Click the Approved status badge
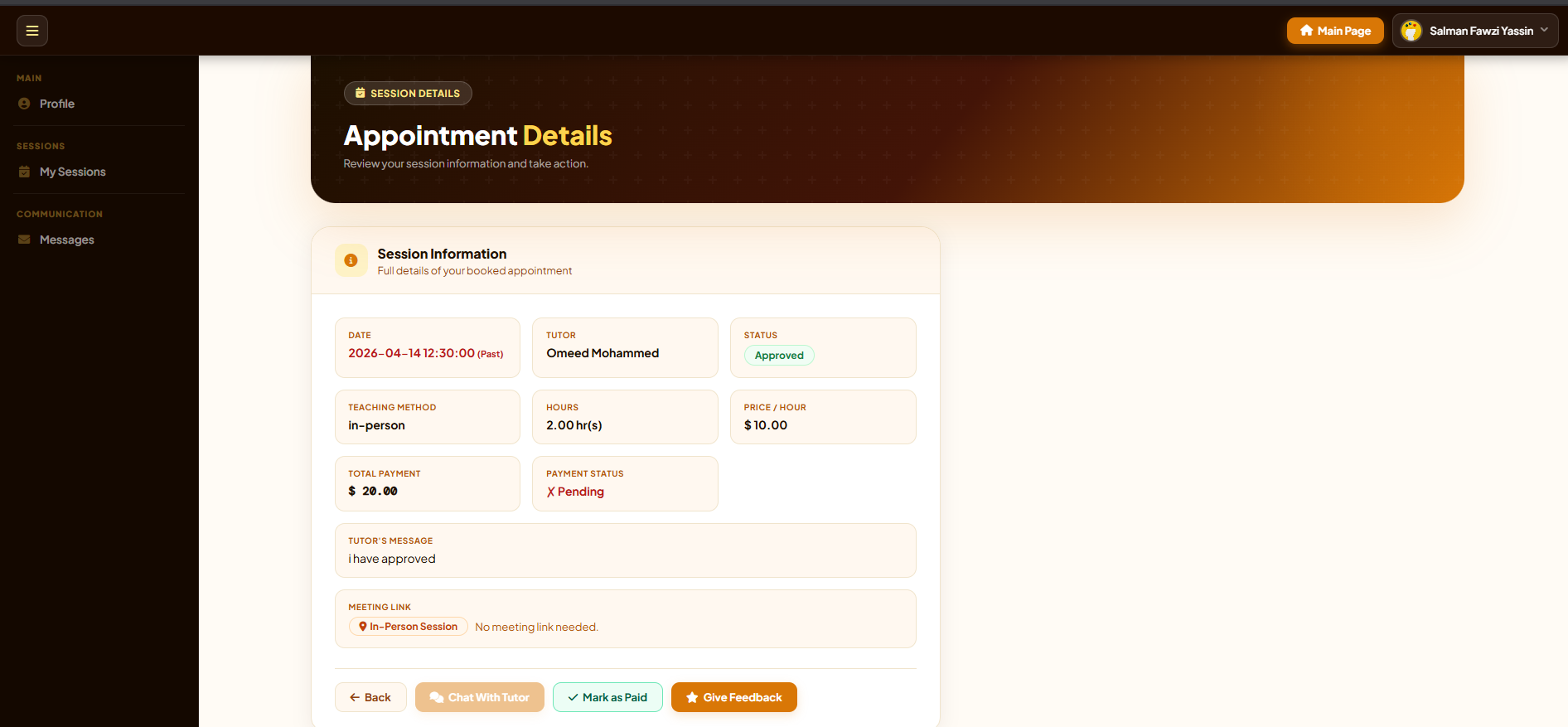The width and height of the screenshot is (1568, 727). pyautogui.click(x=779, y=355)
